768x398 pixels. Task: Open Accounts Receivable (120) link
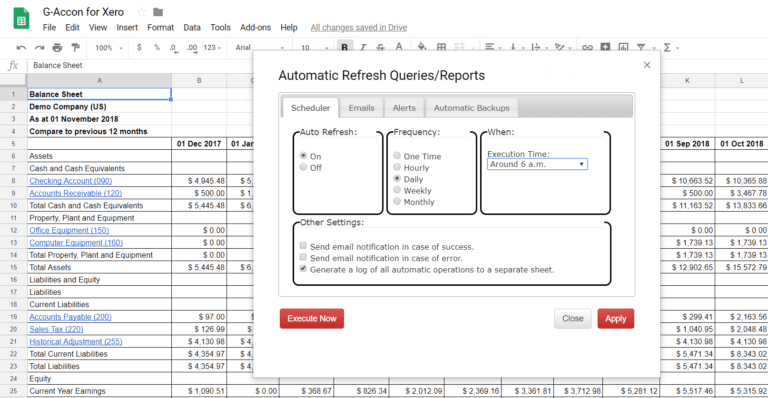coord(75,193)
